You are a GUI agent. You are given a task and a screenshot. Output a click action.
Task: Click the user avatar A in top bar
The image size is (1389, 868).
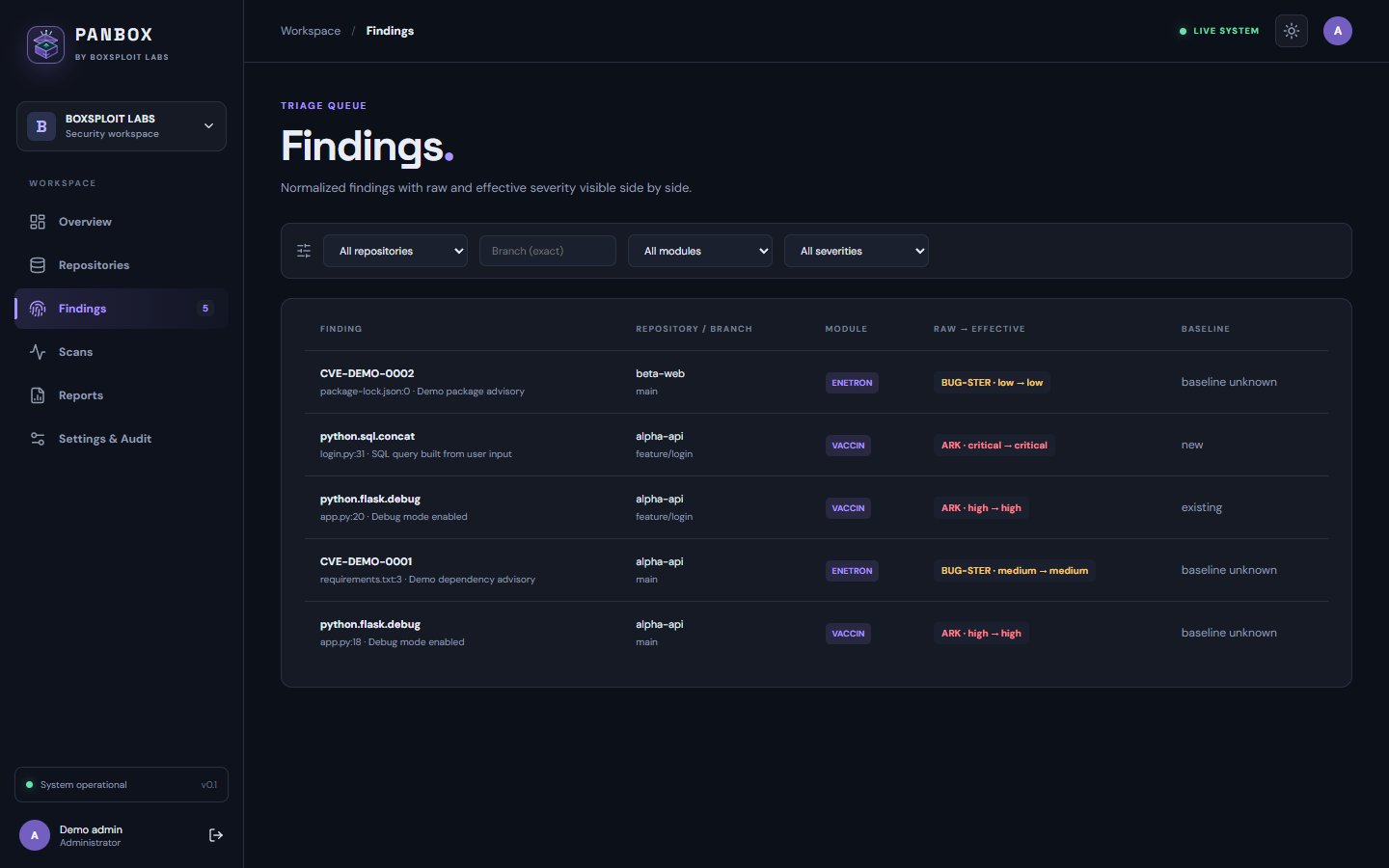(x=1338, y=31)
